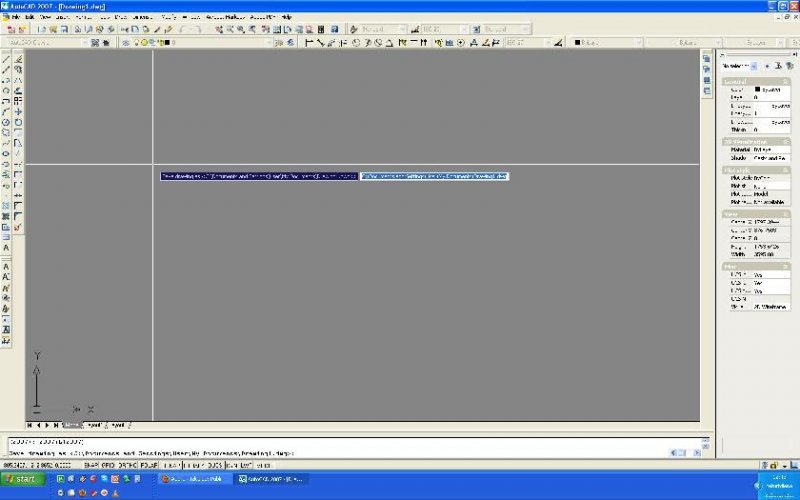The width and height of the screenshot is (800, 500).
Task: Toggle OTRACK in status bar
Action: pos(194,465)
